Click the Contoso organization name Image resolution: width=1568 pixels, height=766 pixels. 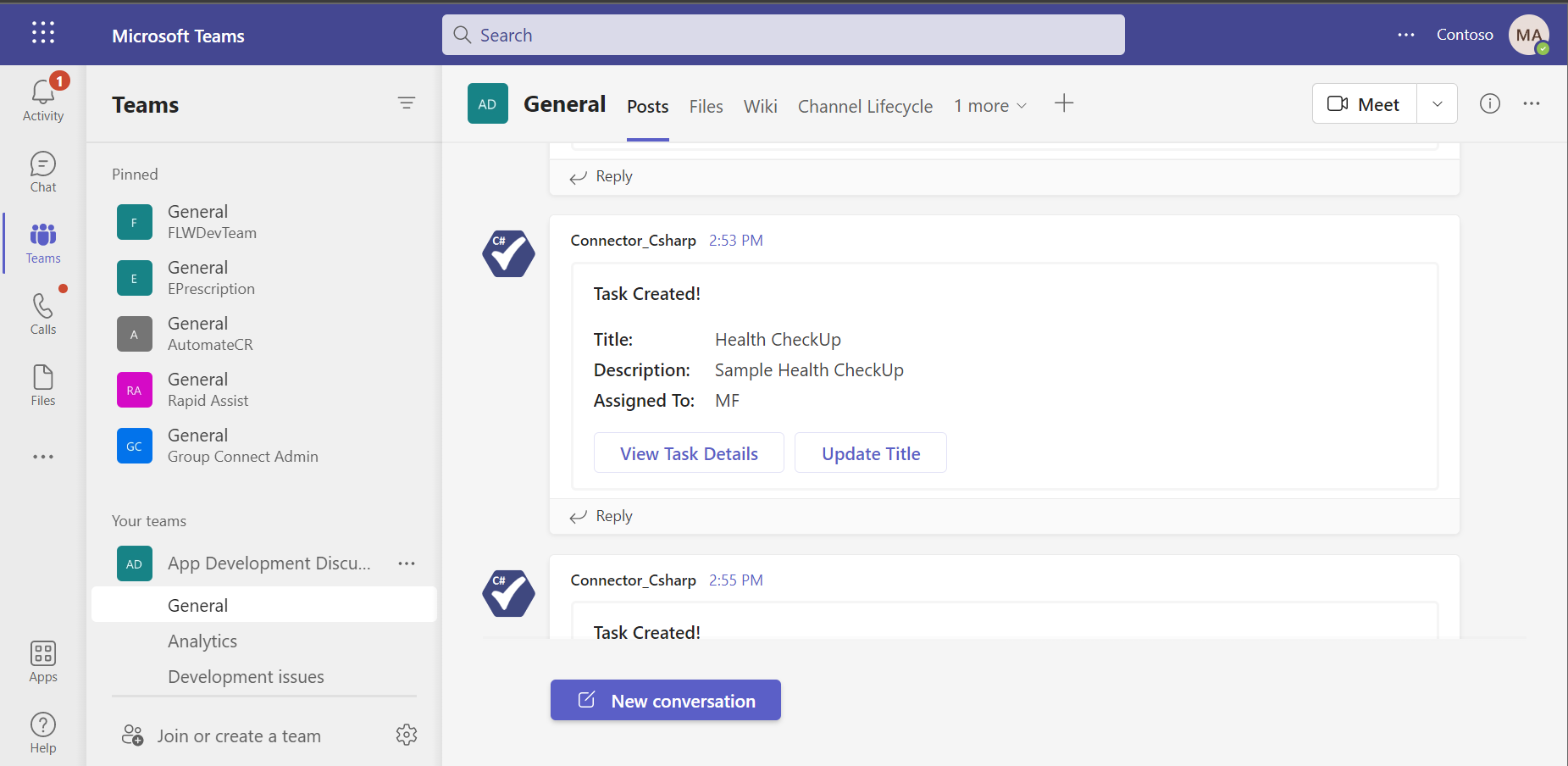(x=1465, y=35)
